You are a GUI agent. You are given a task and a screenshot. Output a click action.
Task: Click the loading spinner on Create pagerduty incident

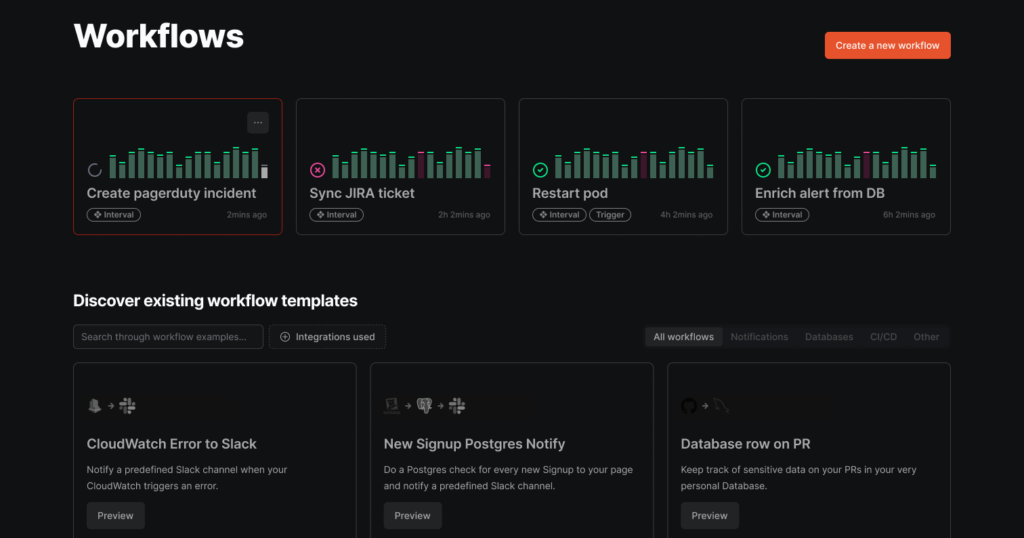pyautogui.click(x=95, y=170)
